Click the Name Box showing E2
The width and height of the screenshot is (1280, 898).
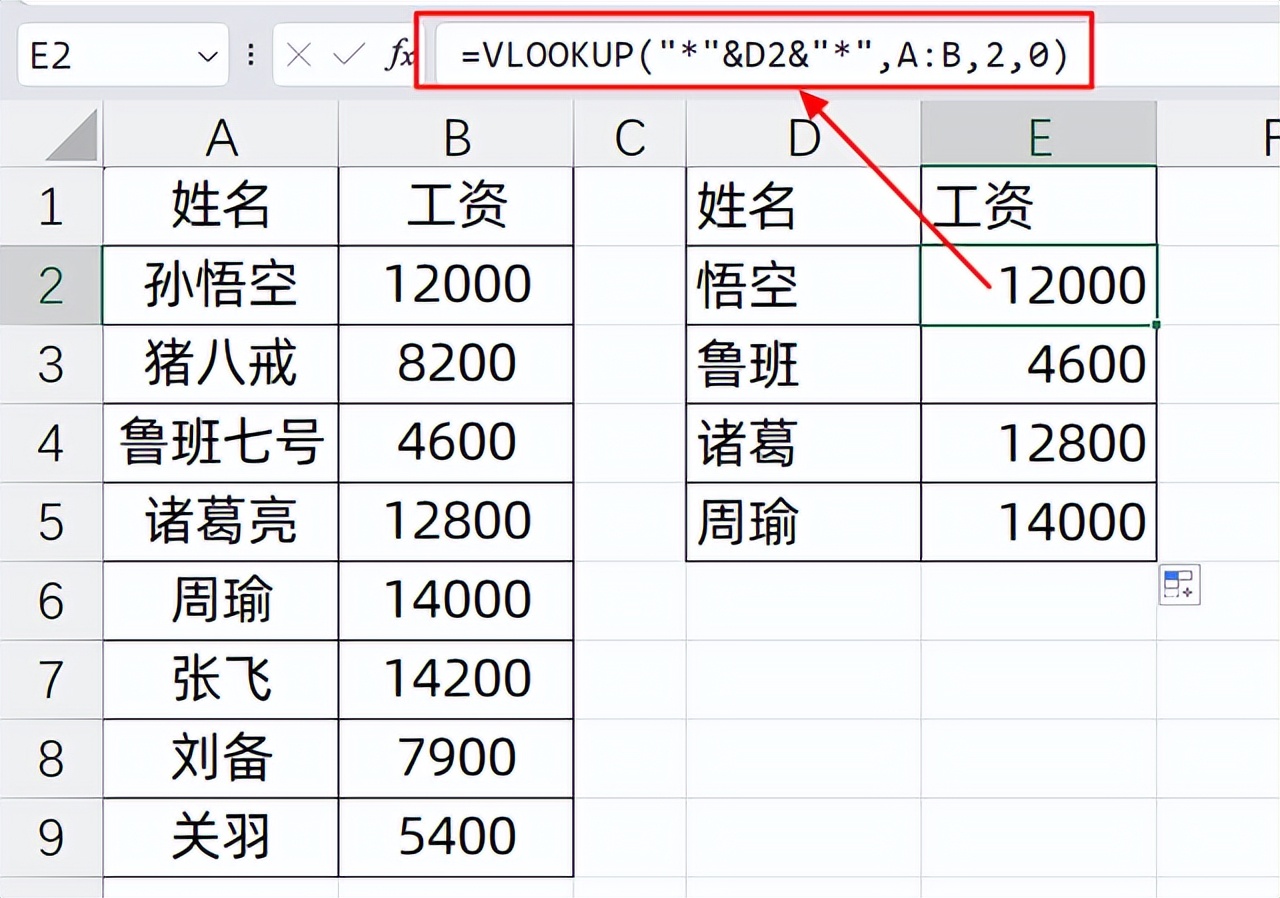pos(123,55)
